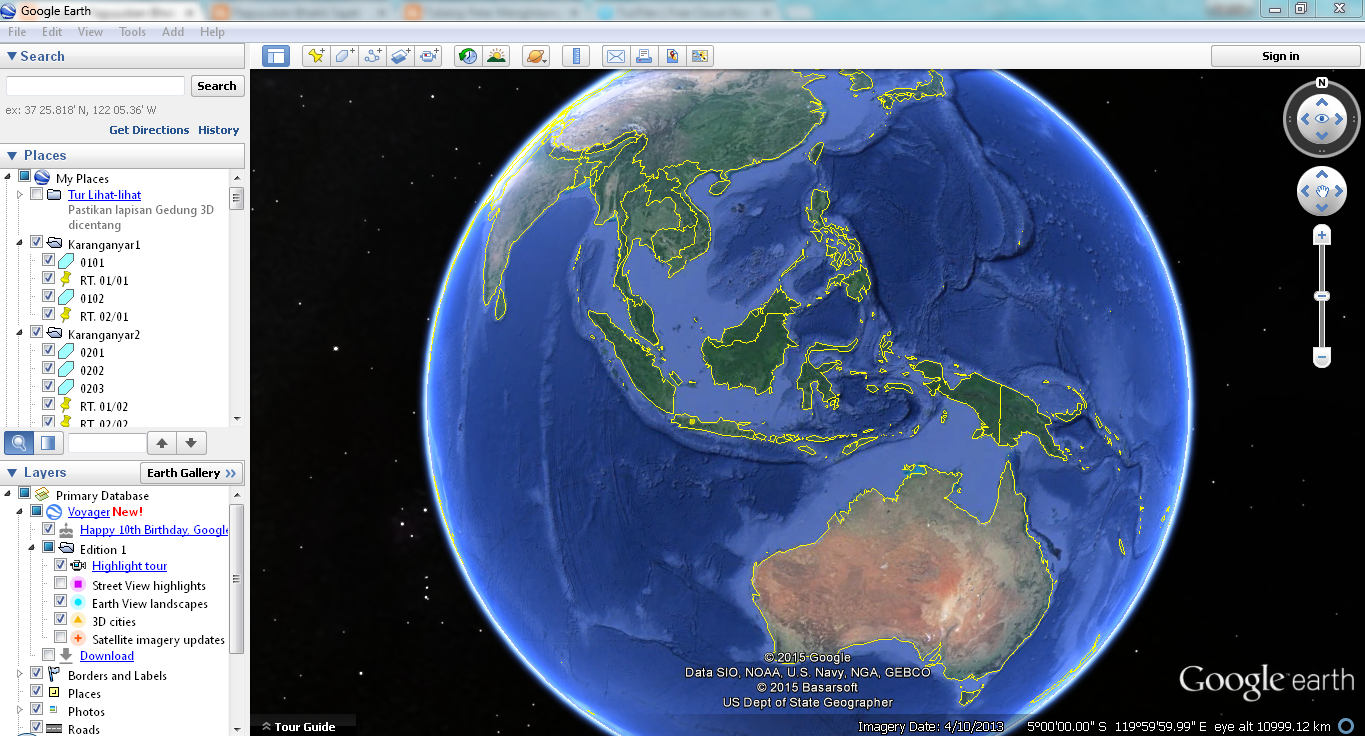The image size is (1365, 736).
Task: Open the Ruler measurement tool
Action: [576, 55]
